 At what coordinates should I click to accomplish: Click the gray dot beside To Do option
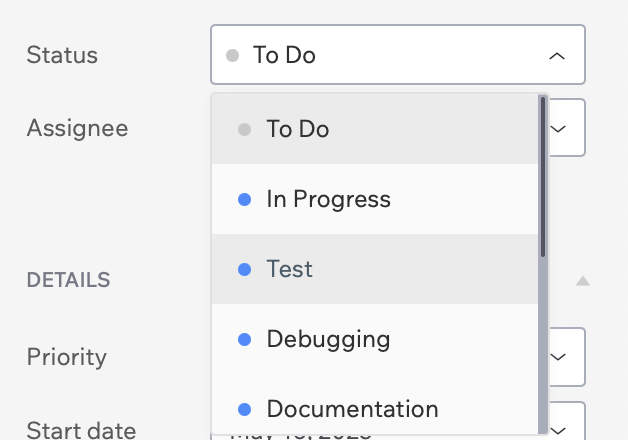244,129
